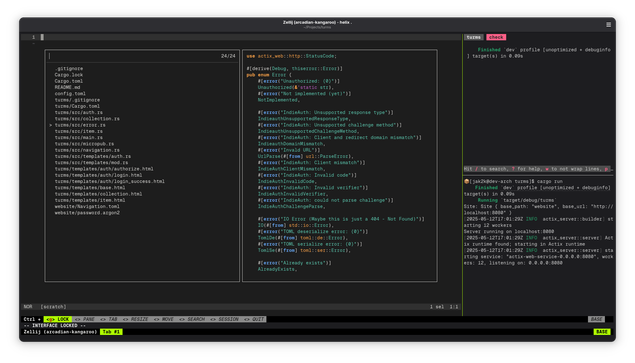Select the pink 'check' job label
635x363 pixels.
click(496, 37)
